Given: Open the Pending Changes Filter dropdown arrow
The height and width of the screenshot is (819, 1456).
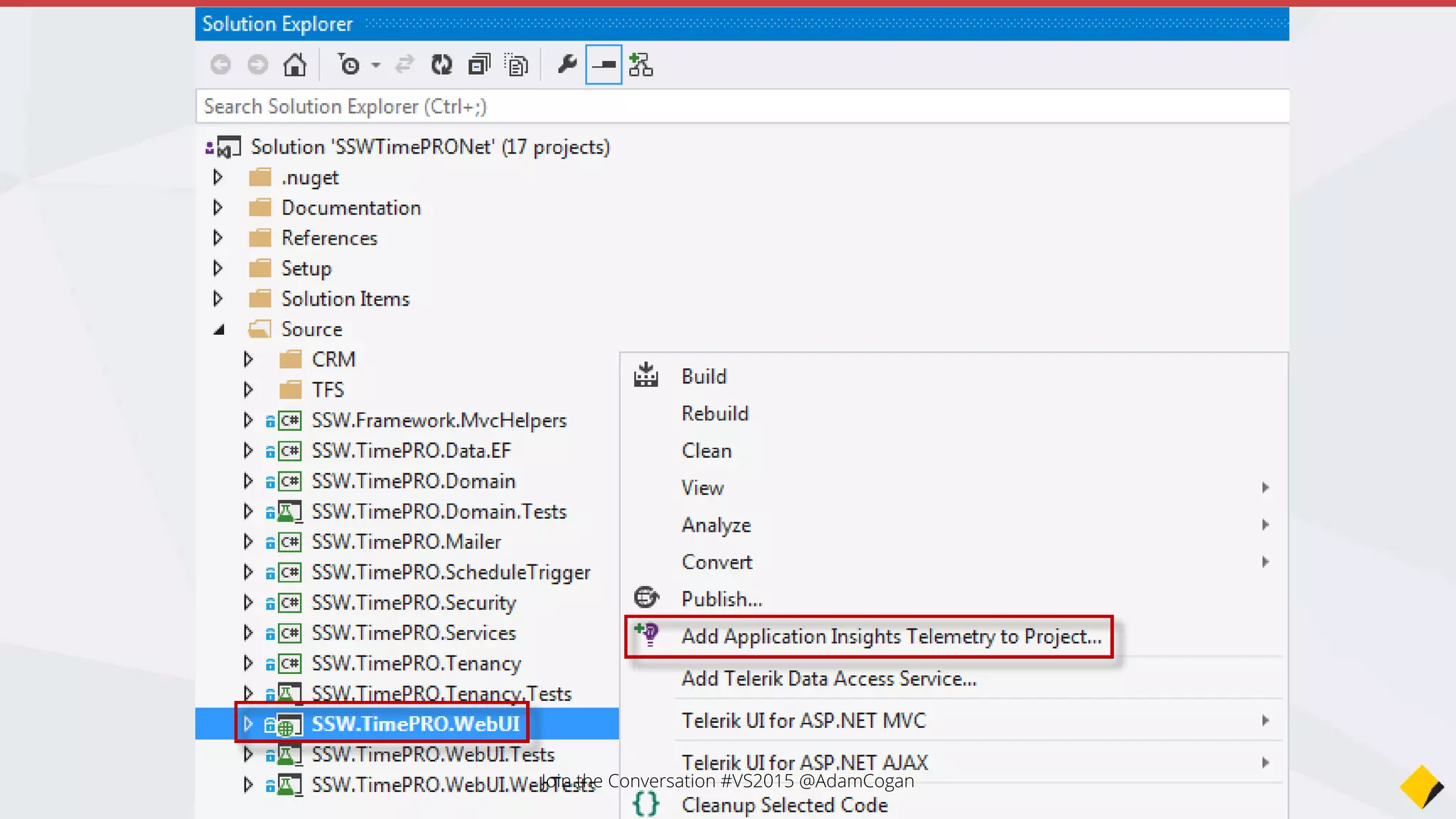Looking at the screenshot, I should click(x=376, y=65).
